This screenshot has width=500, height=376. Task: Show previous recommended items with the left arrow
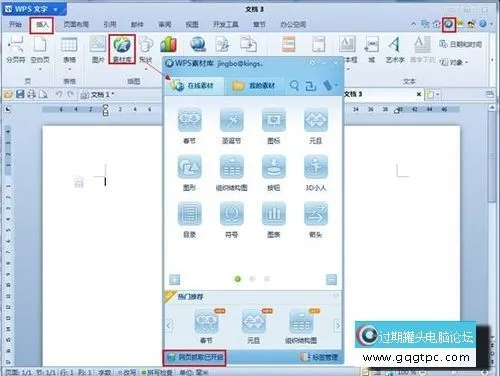pyautogui.click(x=169, y=325)
